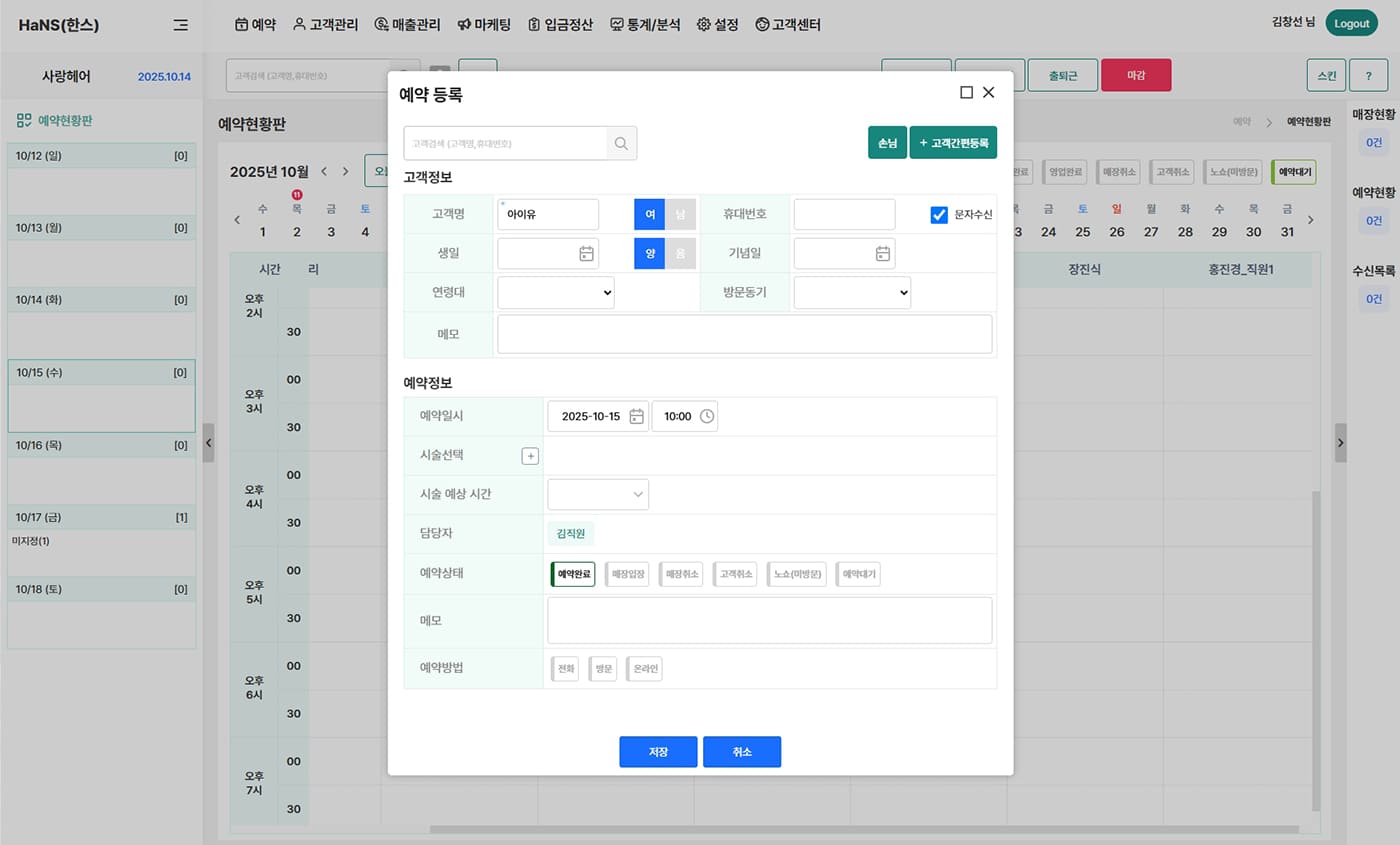Viewport: 1400px width, 845px height.
Task: Click the 예약정보 메모 text field
Action: [x=769, y=620]
